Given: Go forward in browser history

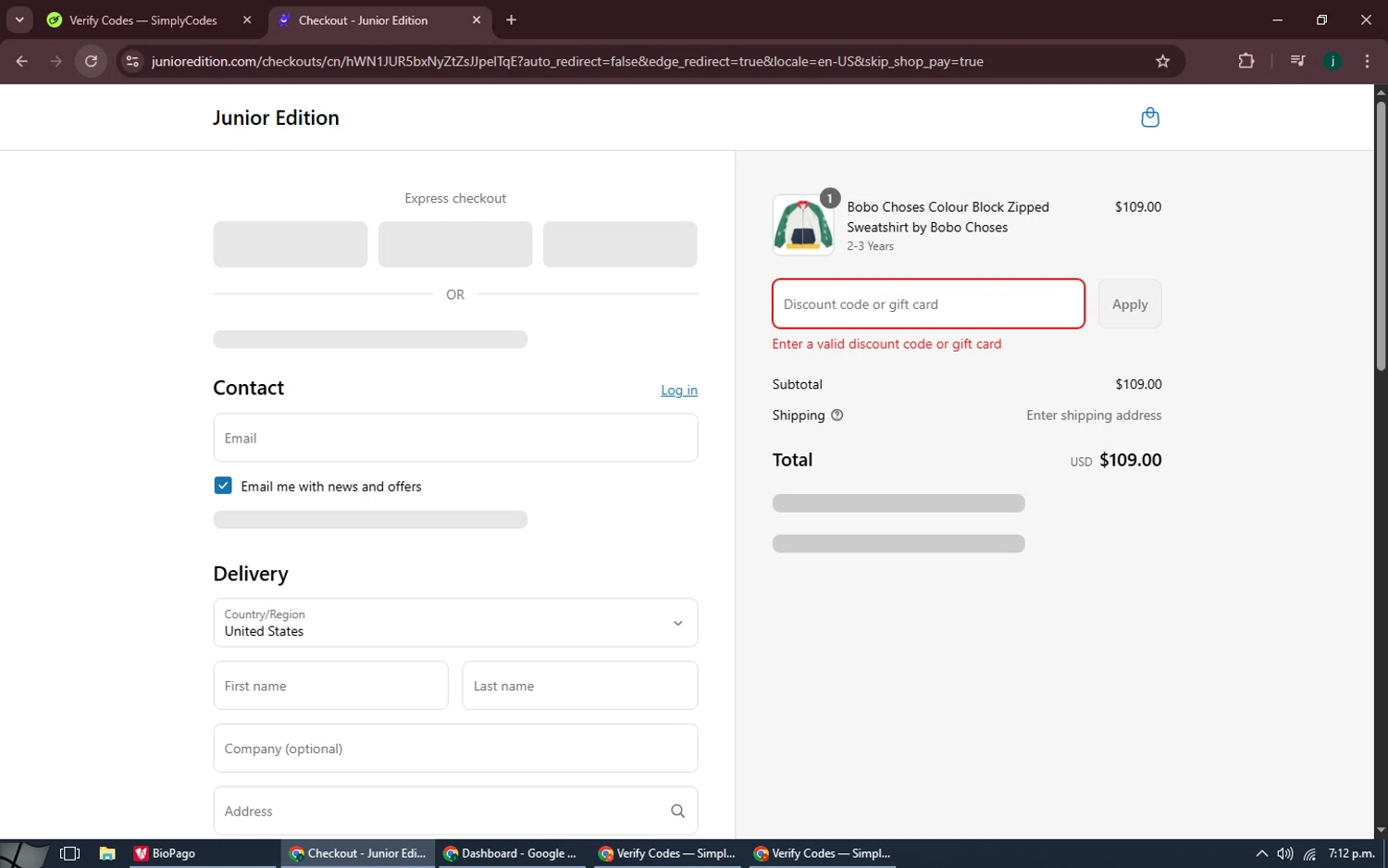Looking at the screenshot, I should [x=56, y=61].
